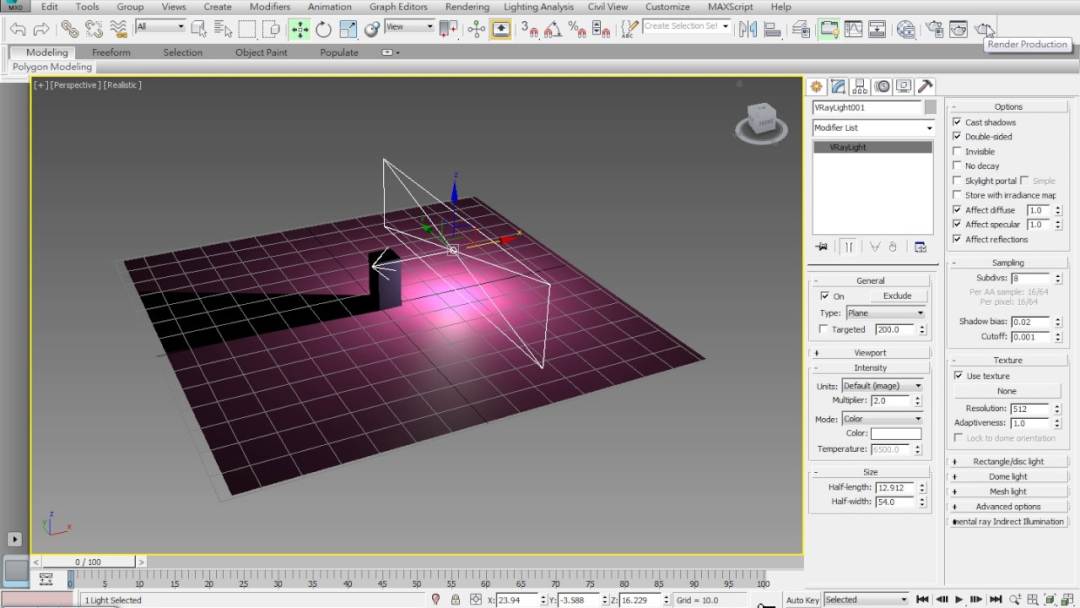Toggle the Cast shadows checkbox
The height and width of the screenshot is (608, 1080).
click(x=957, y=122)
